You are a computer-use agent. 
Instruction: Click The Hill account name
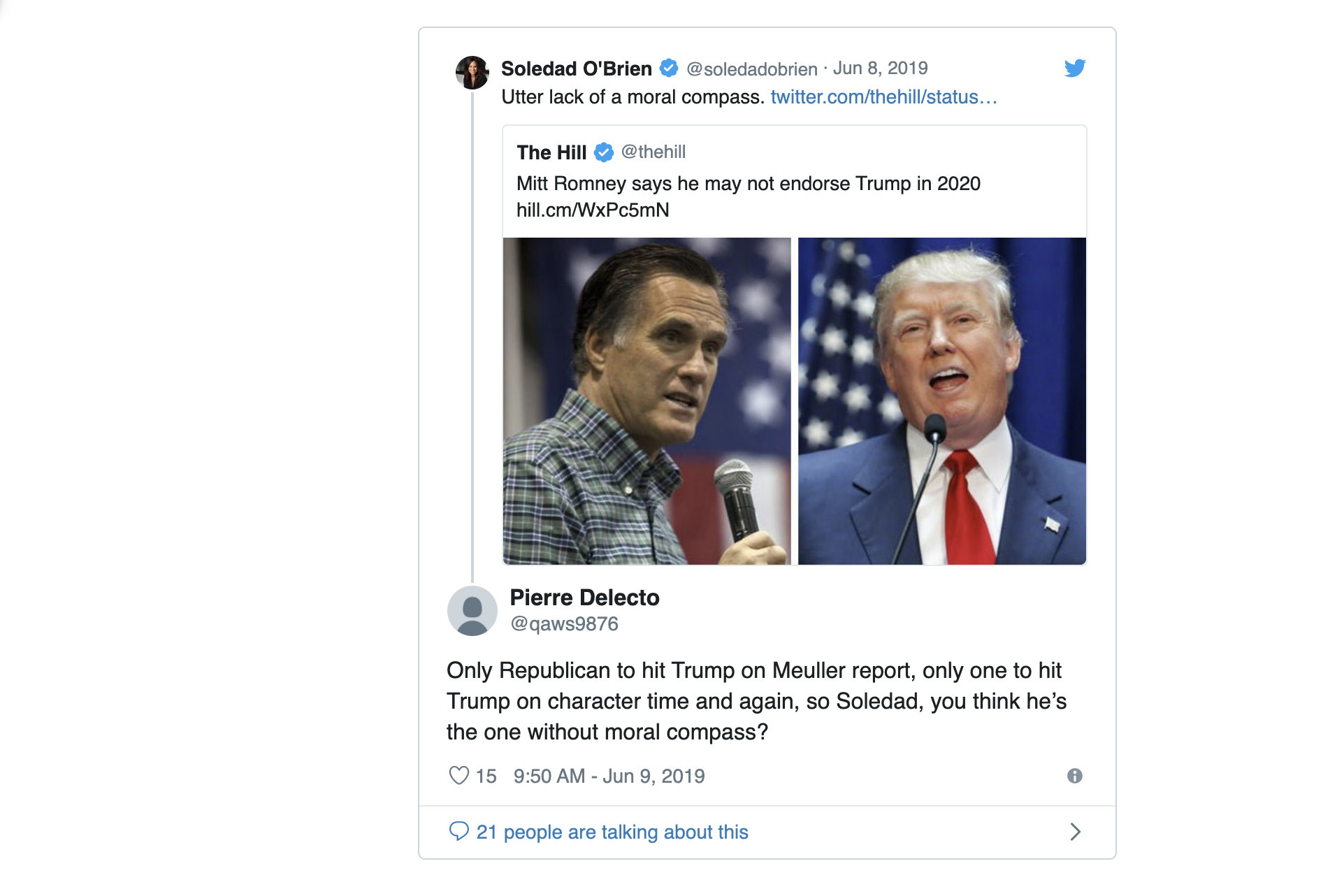click(551, 152)
